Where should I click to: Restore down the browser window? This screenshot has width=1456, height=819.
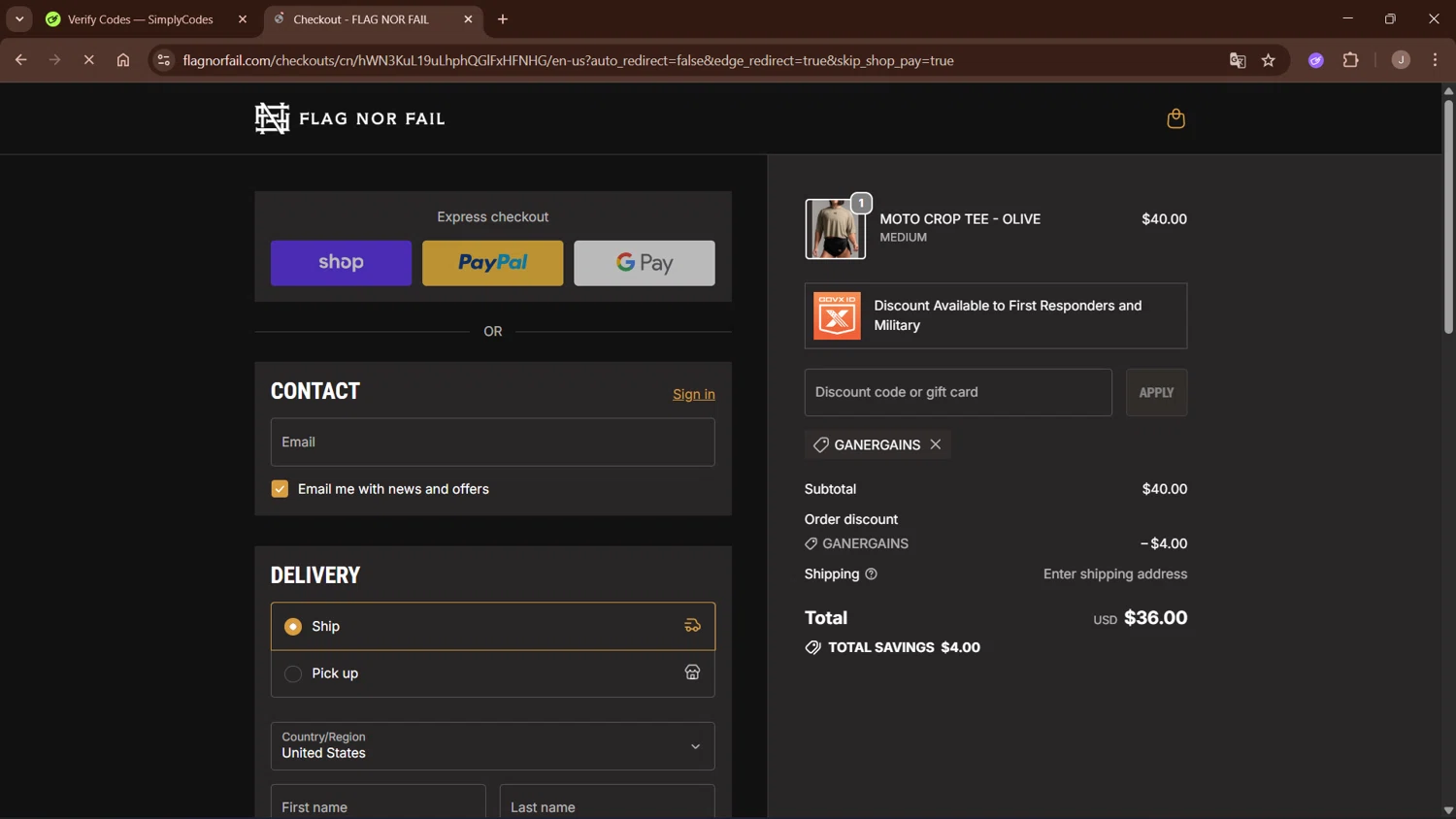1390,19
